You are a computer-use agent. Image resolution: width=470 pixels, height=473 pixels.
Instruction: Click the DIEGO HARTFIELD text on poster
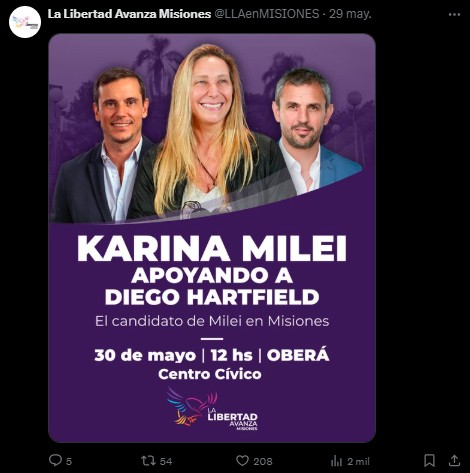click(212, 297)
